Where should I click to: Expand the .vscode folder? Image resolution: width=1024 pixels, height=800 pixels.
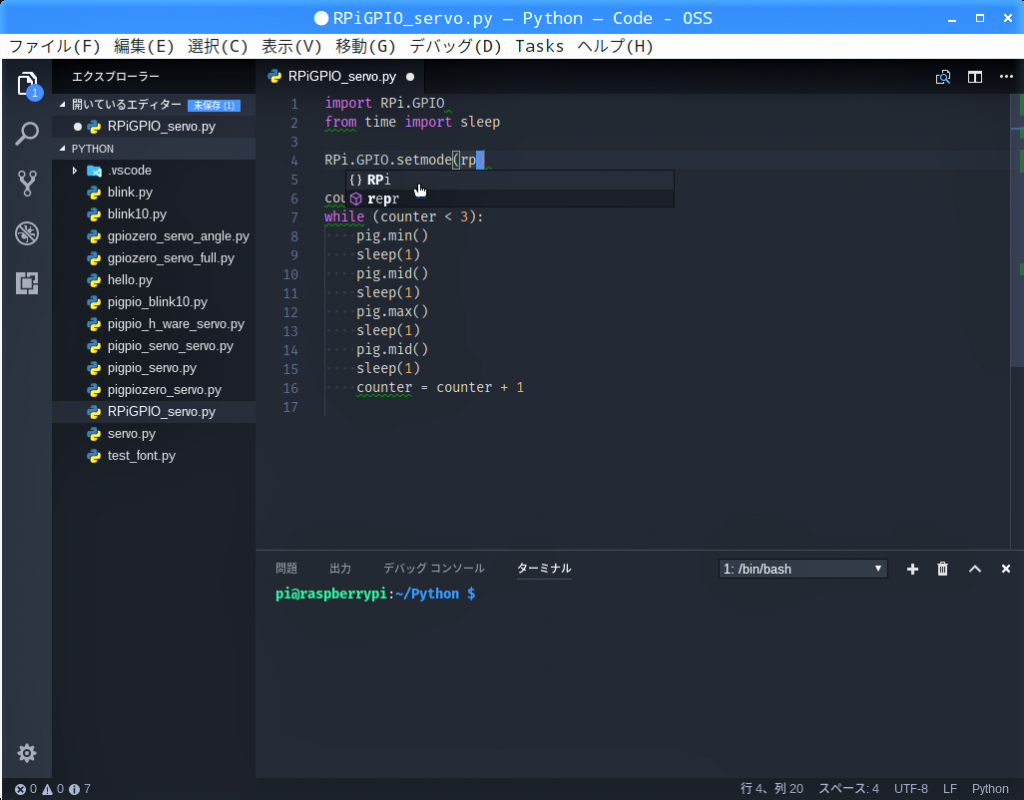coord(75,170)
